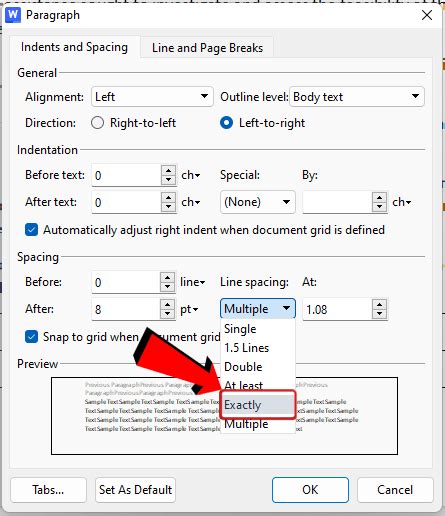Screen dimensions: 445x516
Task: Click the Word icon in title bar
Action: [13, 15]
